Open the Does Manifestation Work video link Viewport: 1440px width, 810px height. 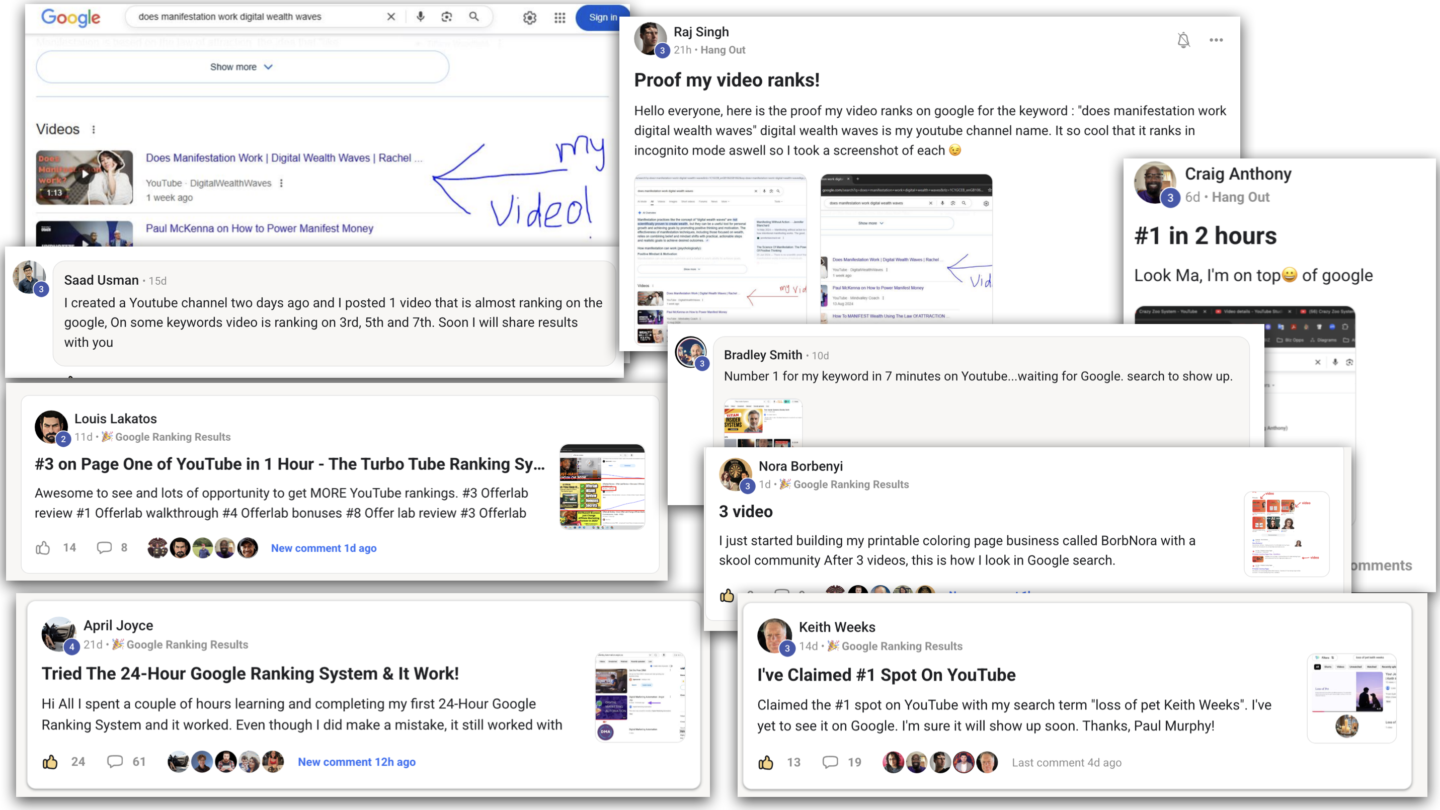[x=284, y=158]
